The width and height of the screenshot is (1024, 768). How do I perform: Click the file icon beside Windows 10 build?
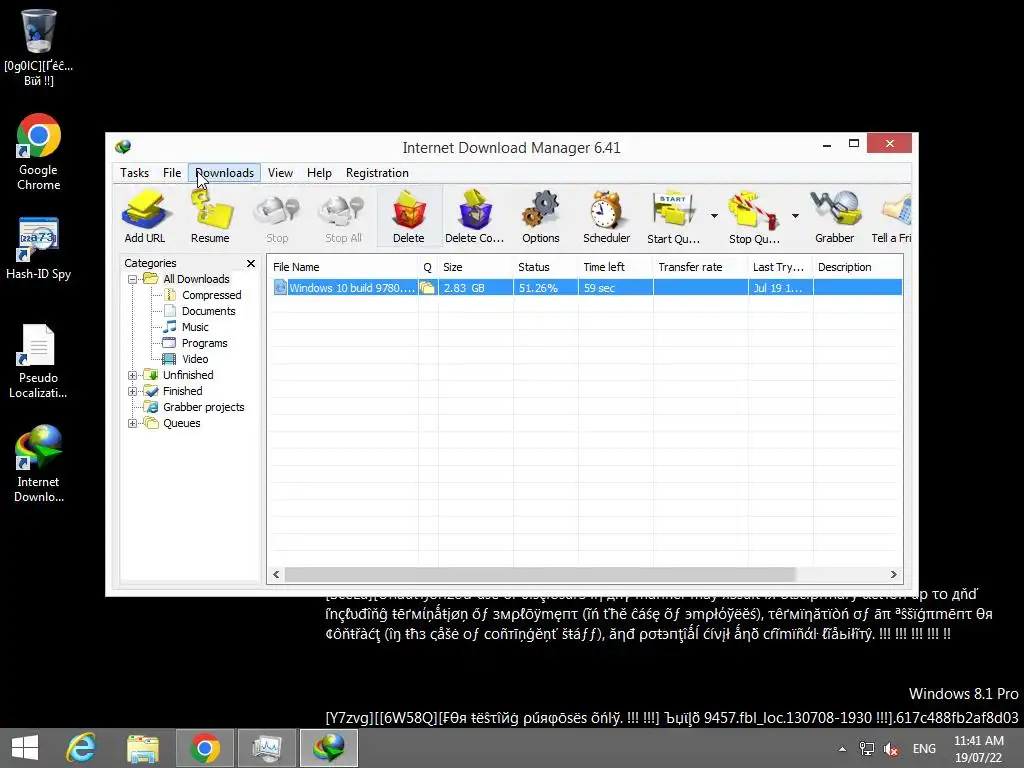point(280,287)
